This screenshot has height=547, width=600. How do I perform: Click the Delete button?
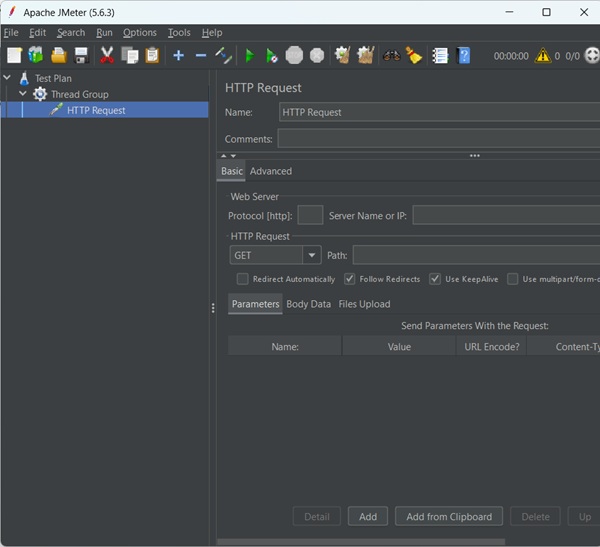click(535, 517)
